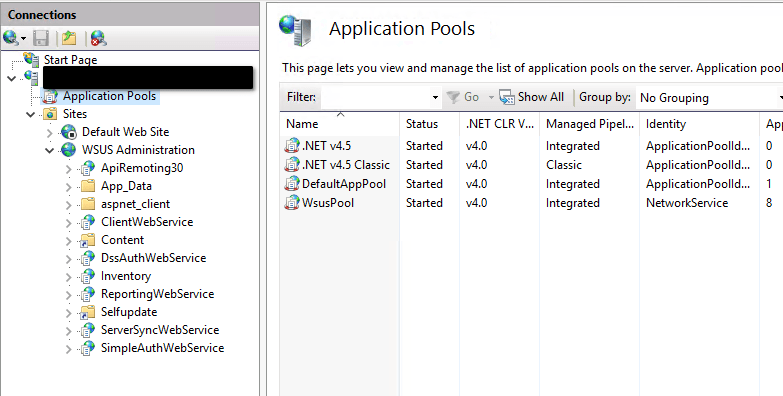Sort by the Identity column header
Viewport: 783px width, 396px height.
[699, 124]
